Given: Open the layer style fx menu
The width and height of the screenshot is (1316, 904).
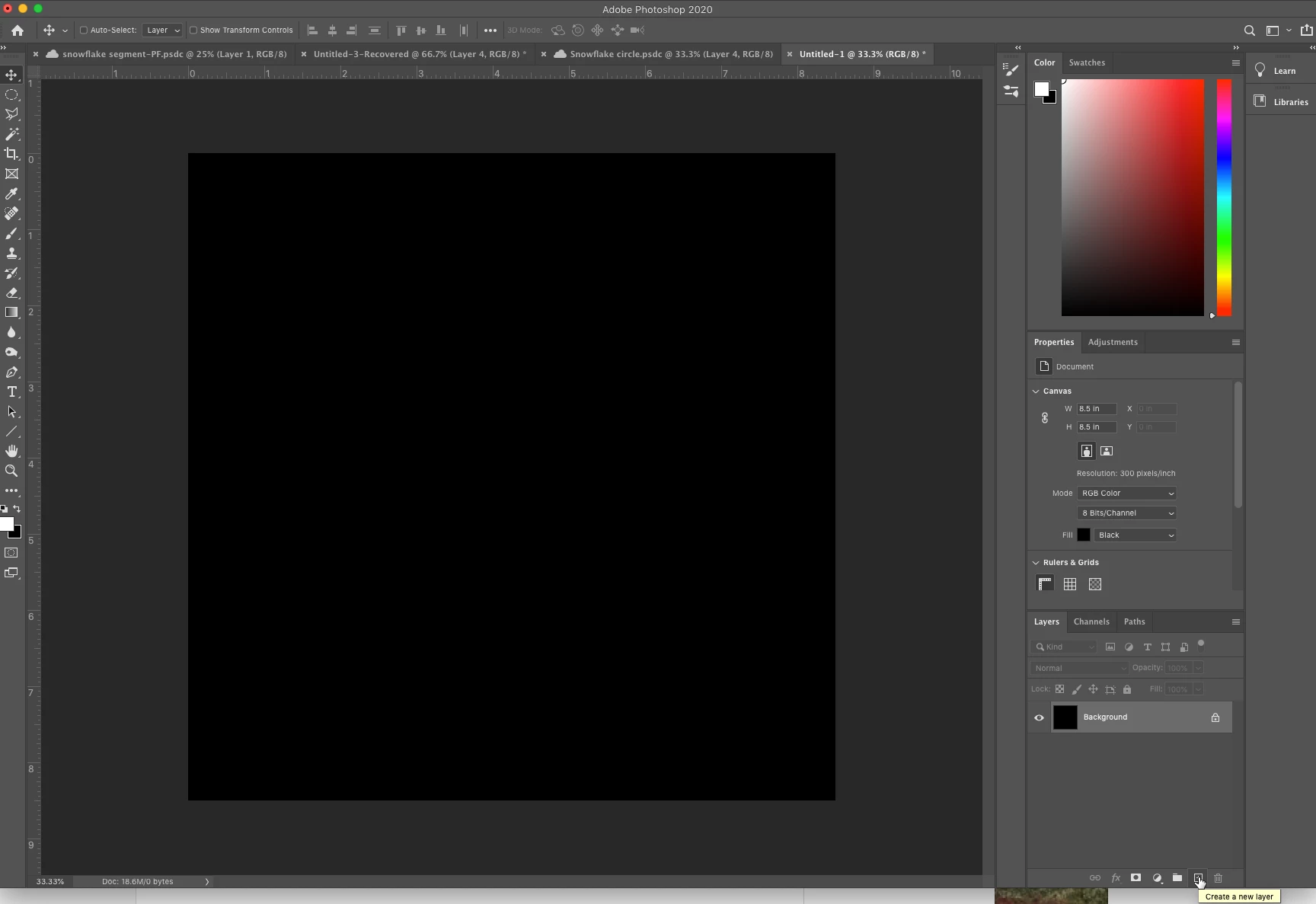Looking at the screenshot, I should [1116, 878].
